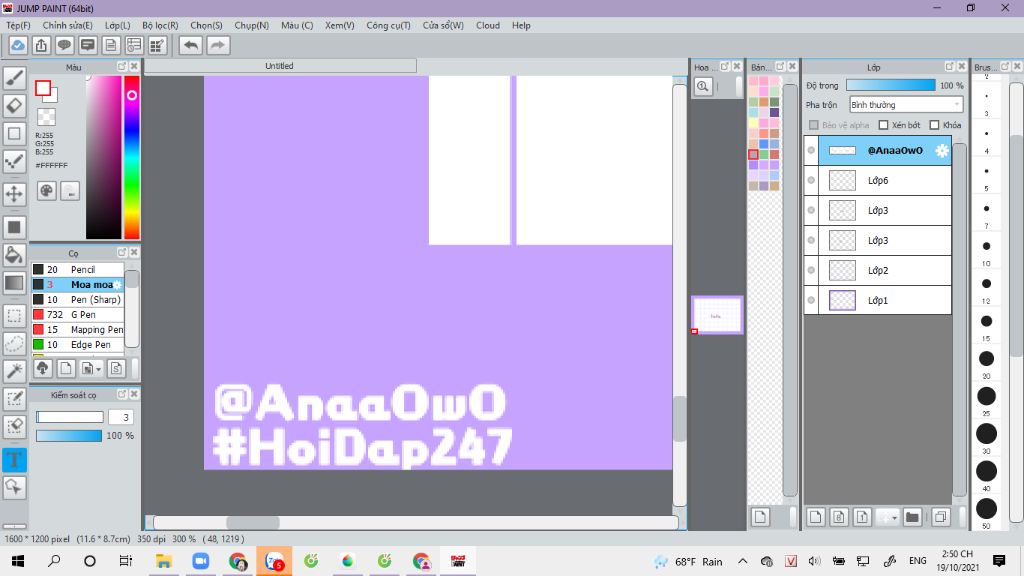
Task: Toggle visibility of @AnaaOwO layer
Action: tap(811, 150)
